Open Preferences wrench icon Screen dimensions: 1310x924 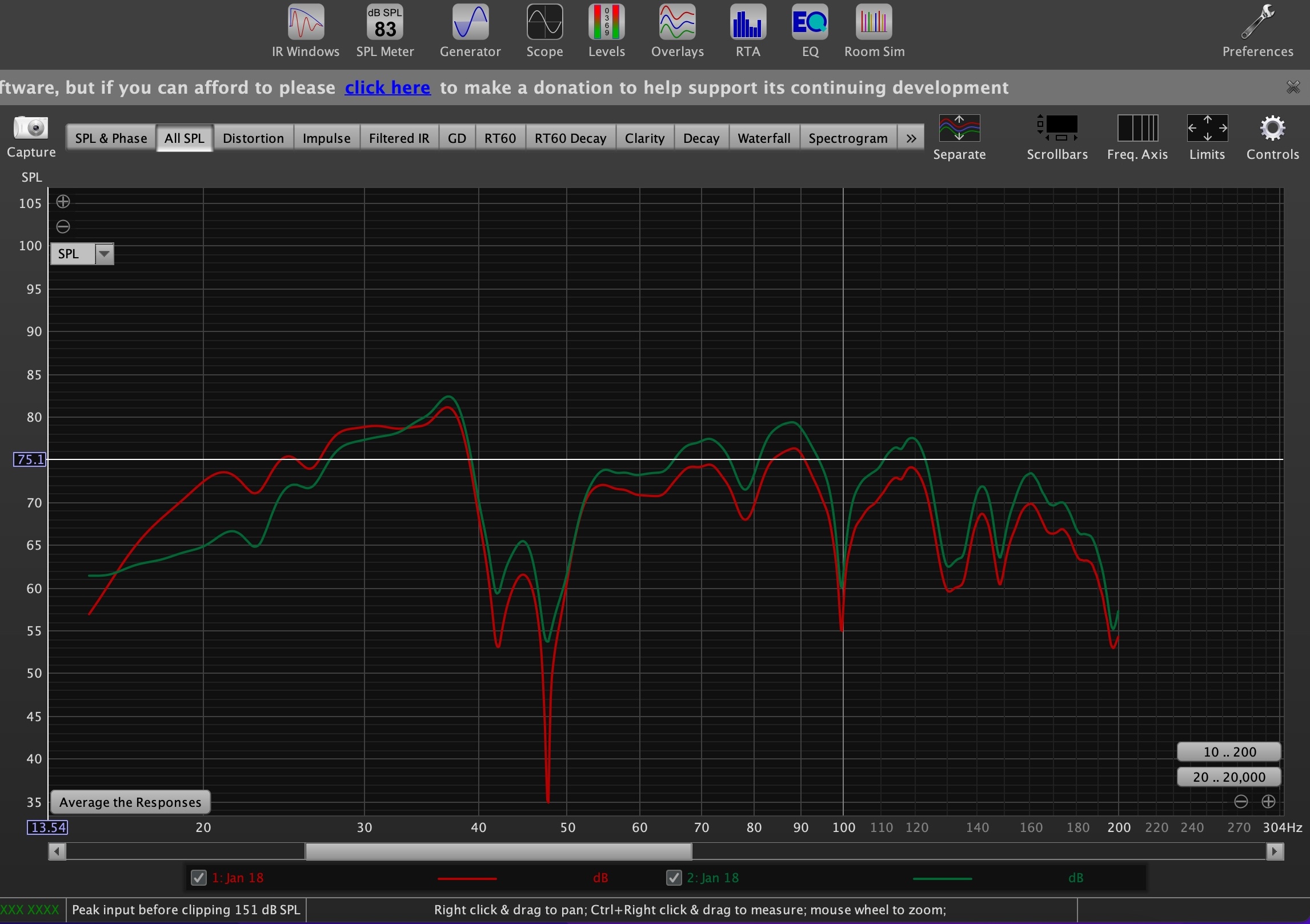click(x=1257, y=23)
